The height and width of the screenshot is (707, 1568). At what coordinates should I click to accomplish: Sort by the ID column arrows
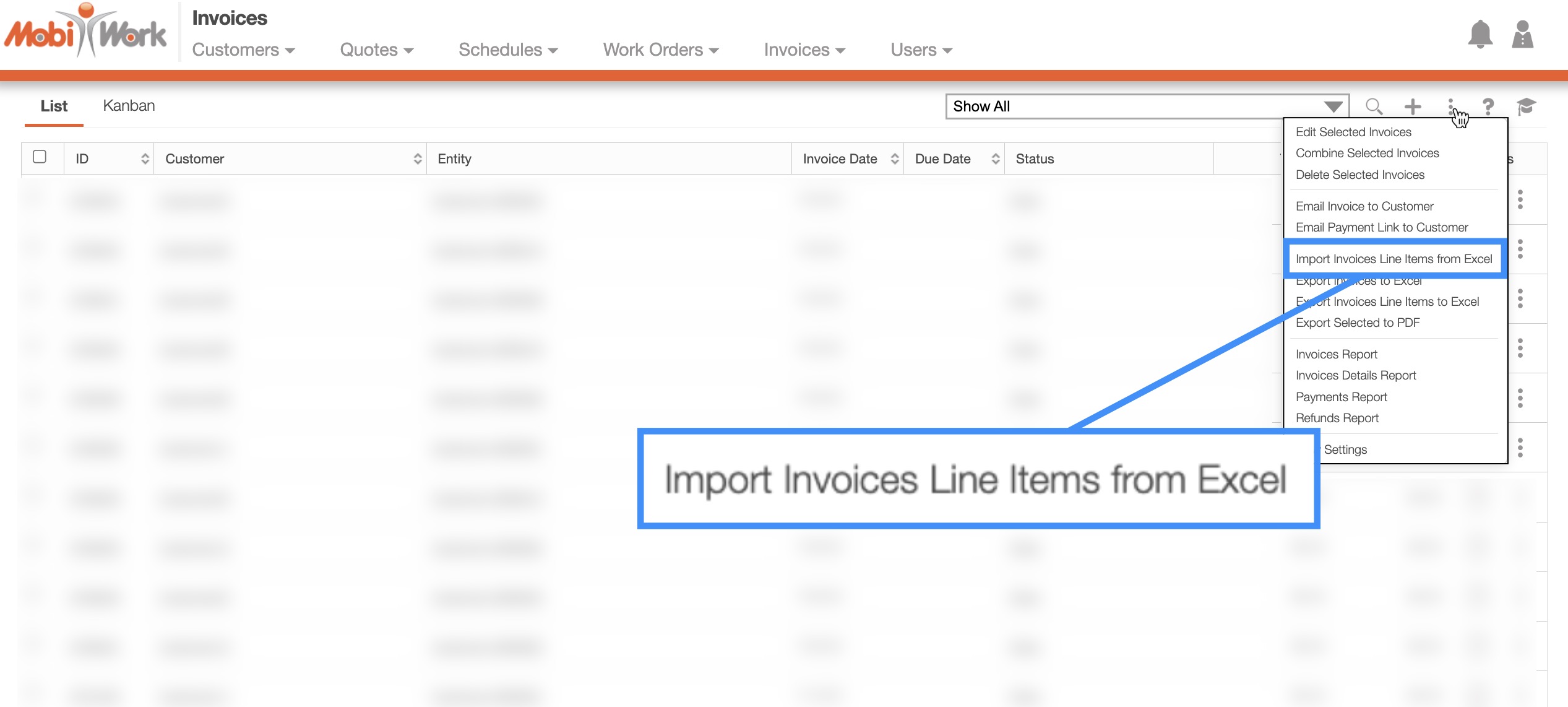(145, 159)
